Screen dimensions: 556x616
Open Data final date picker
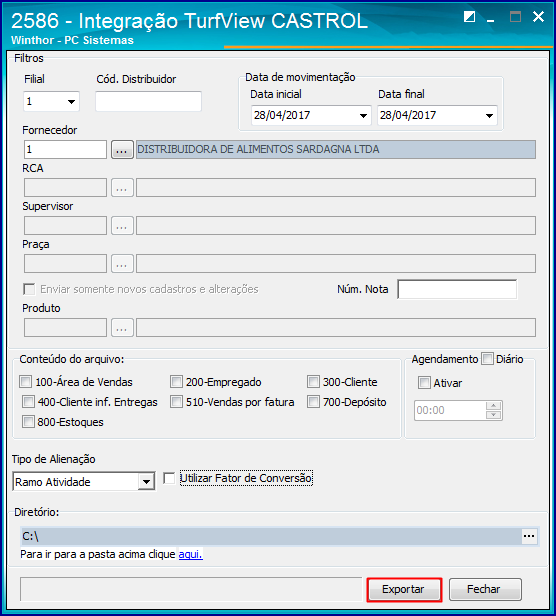point(489,116)
